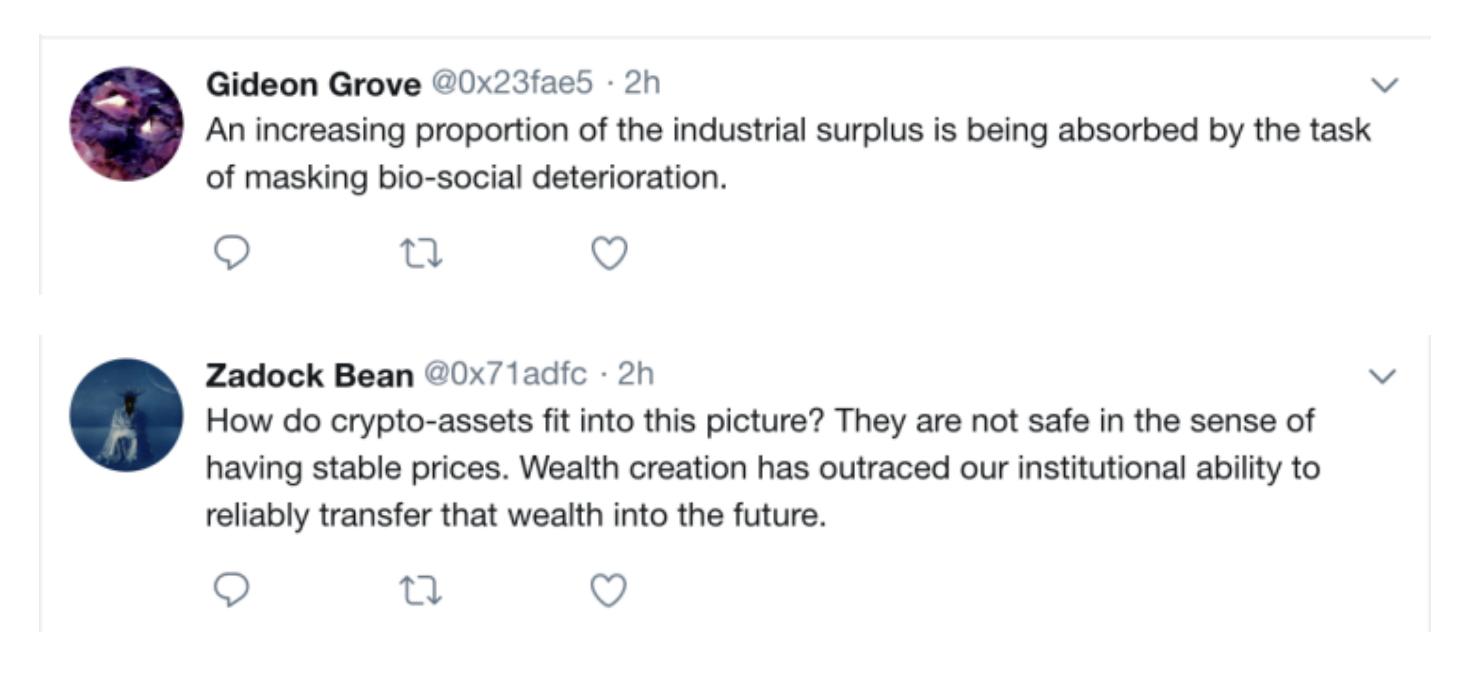
Task: Reply to Gideon Grove's tweet
Action: (232, 253)
